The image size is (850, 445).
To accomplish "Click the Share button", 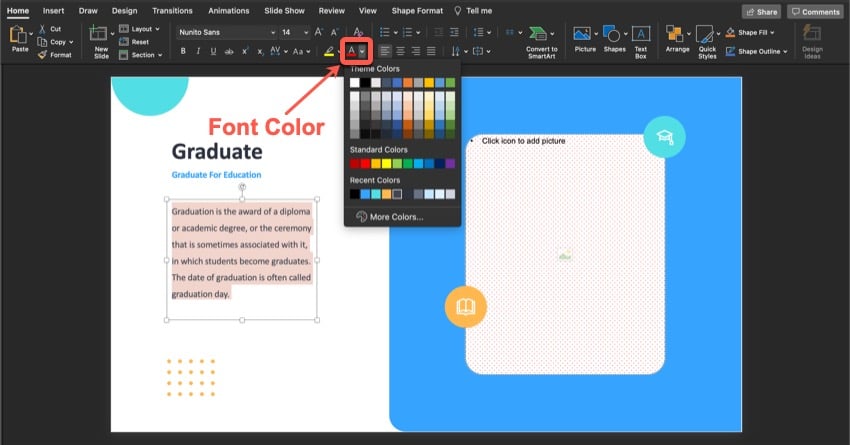I will [762, 11].
